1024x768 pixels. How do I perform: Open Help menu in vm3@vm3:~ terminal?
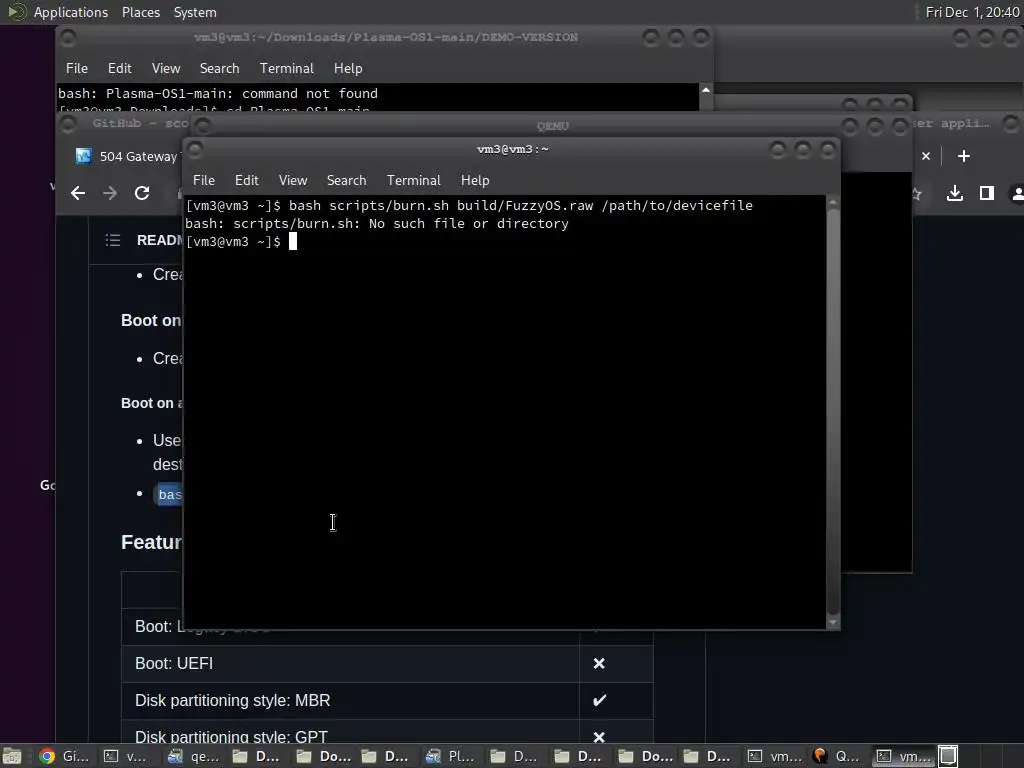[x=475, y=180]
